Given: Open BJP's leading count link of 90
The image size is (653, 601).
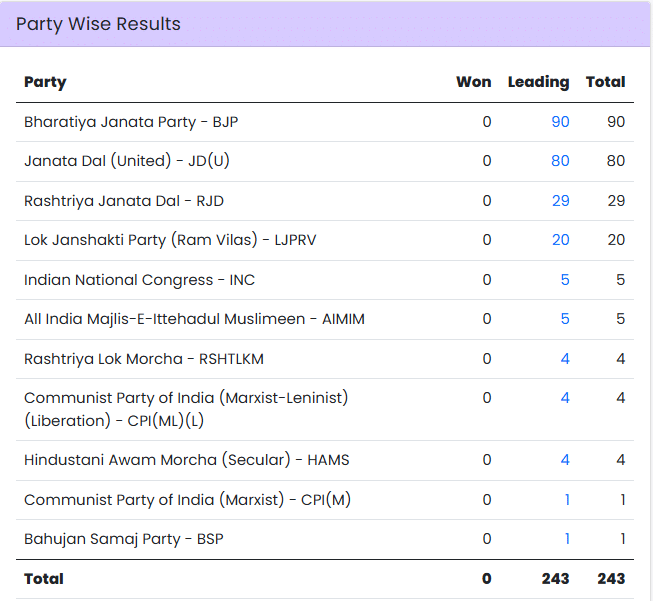Looking at the screenshot, I should [x=559, y=122].
